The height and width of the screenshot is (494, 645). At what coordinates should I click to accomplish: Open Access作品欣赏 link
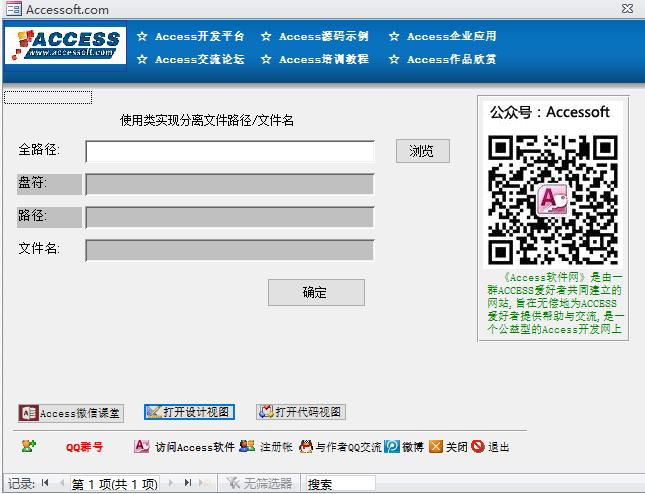pos(452,60)
